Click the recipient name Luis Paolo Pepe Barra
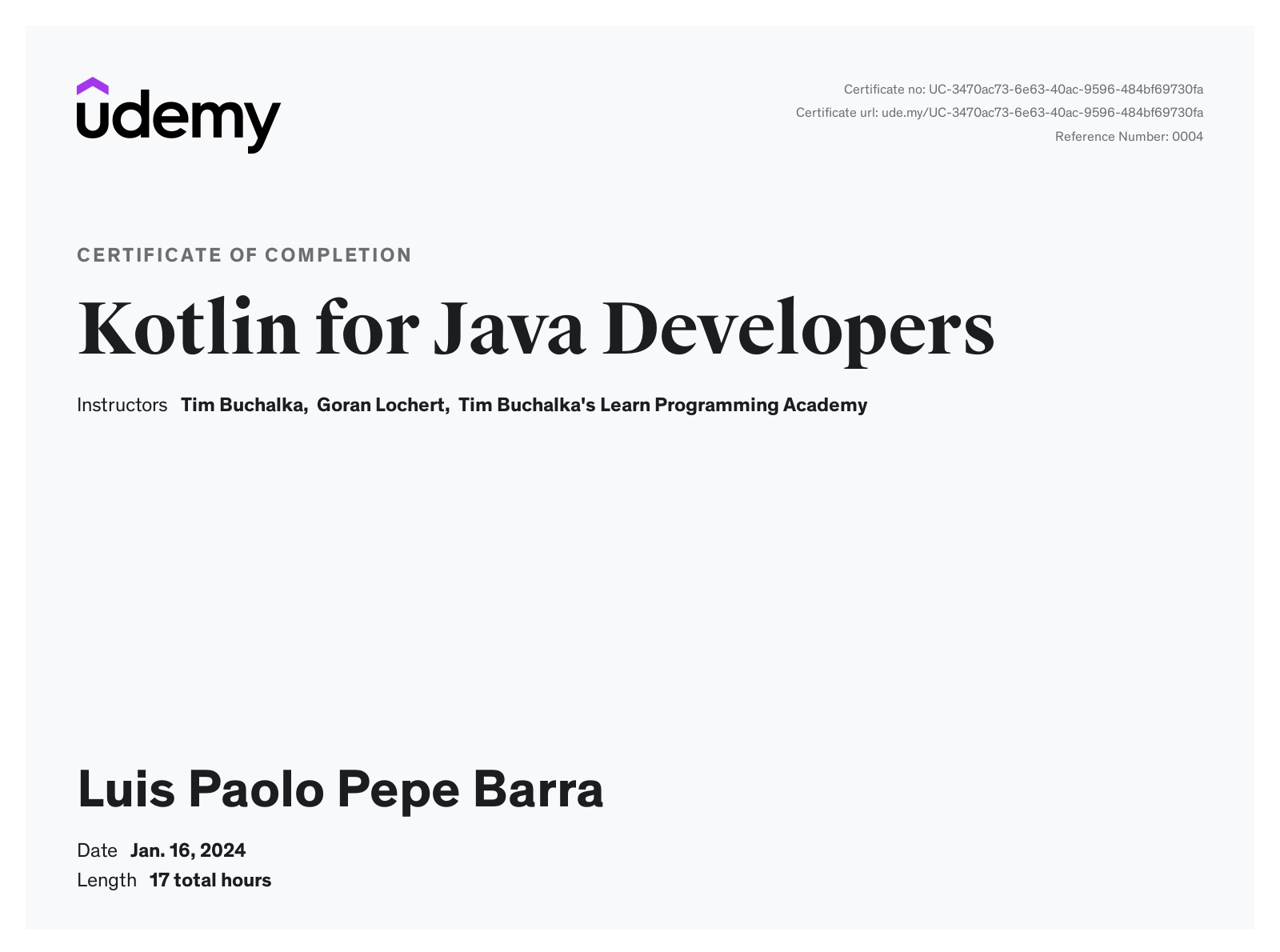This screenshot has width=1280, height=952. [340, 790]
